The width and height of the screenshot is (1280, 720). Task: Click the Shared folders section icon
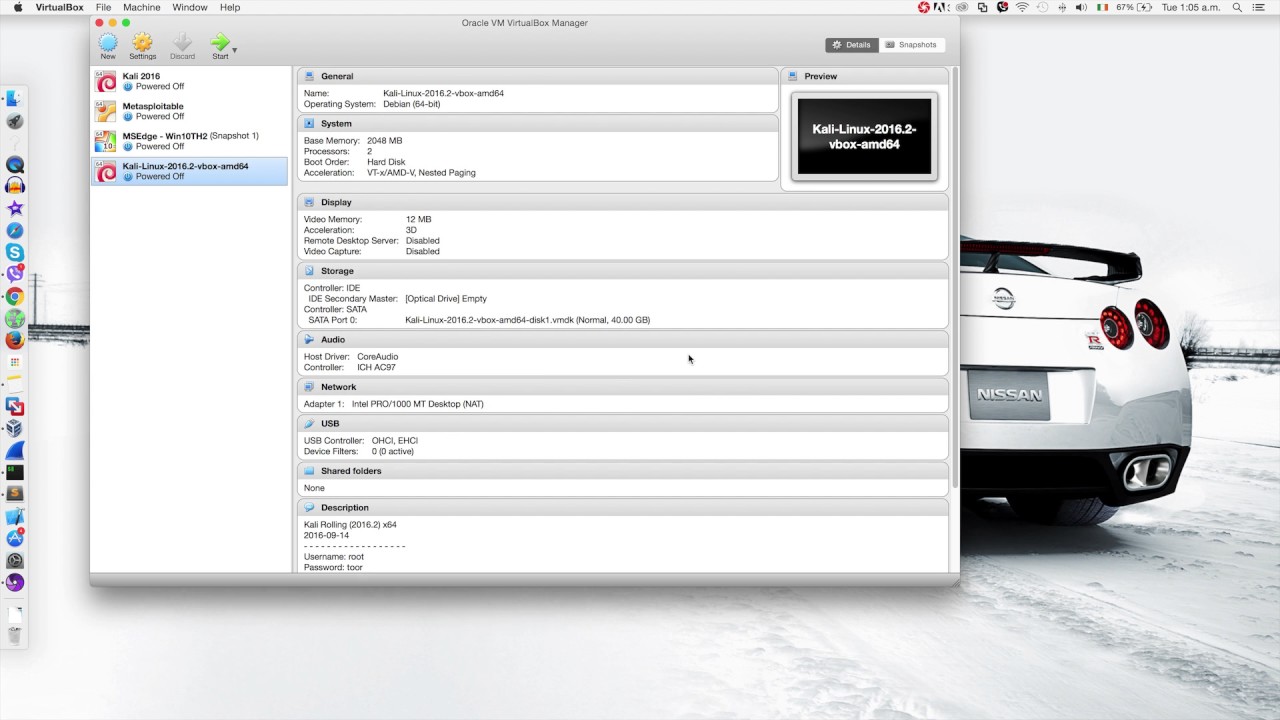[x=309, y=471]
